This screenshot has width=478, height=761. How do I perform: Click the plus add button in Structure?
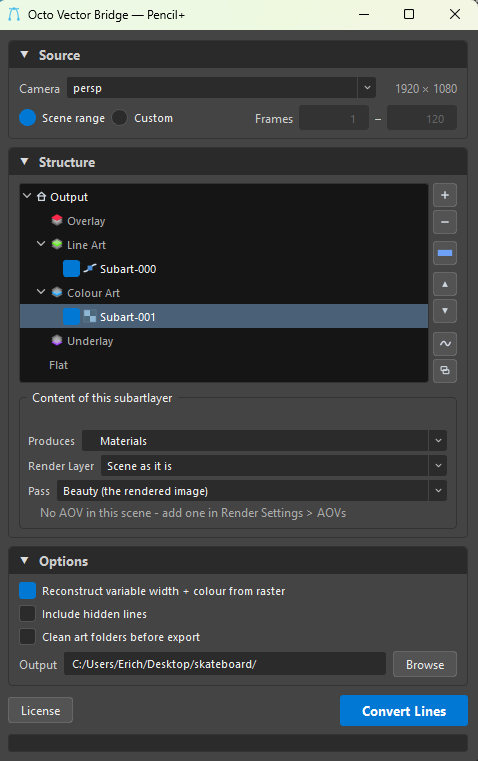coord(445,195)
